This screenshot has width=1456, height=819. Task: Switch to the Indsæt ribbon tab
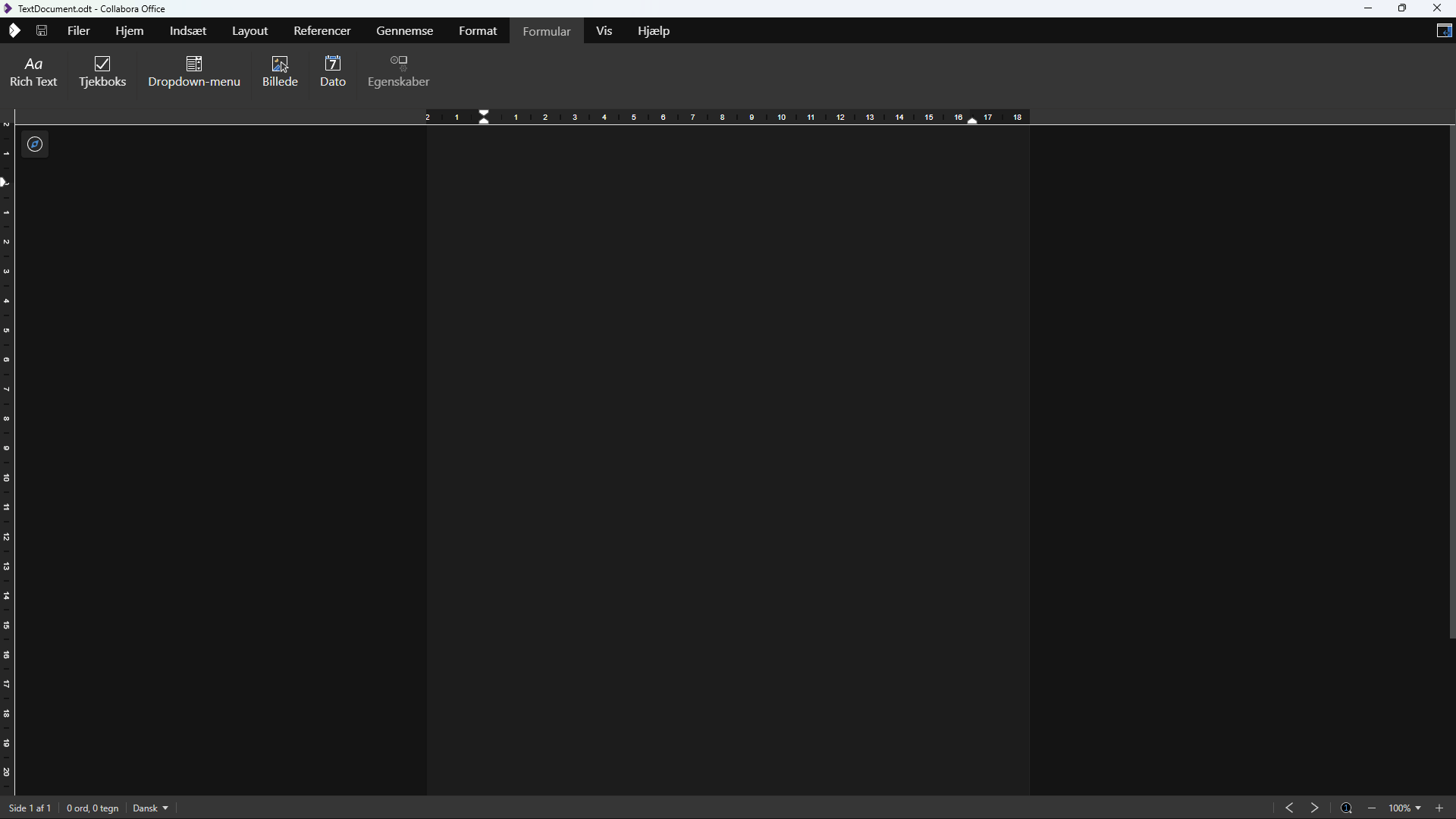(x=187, y=30)
